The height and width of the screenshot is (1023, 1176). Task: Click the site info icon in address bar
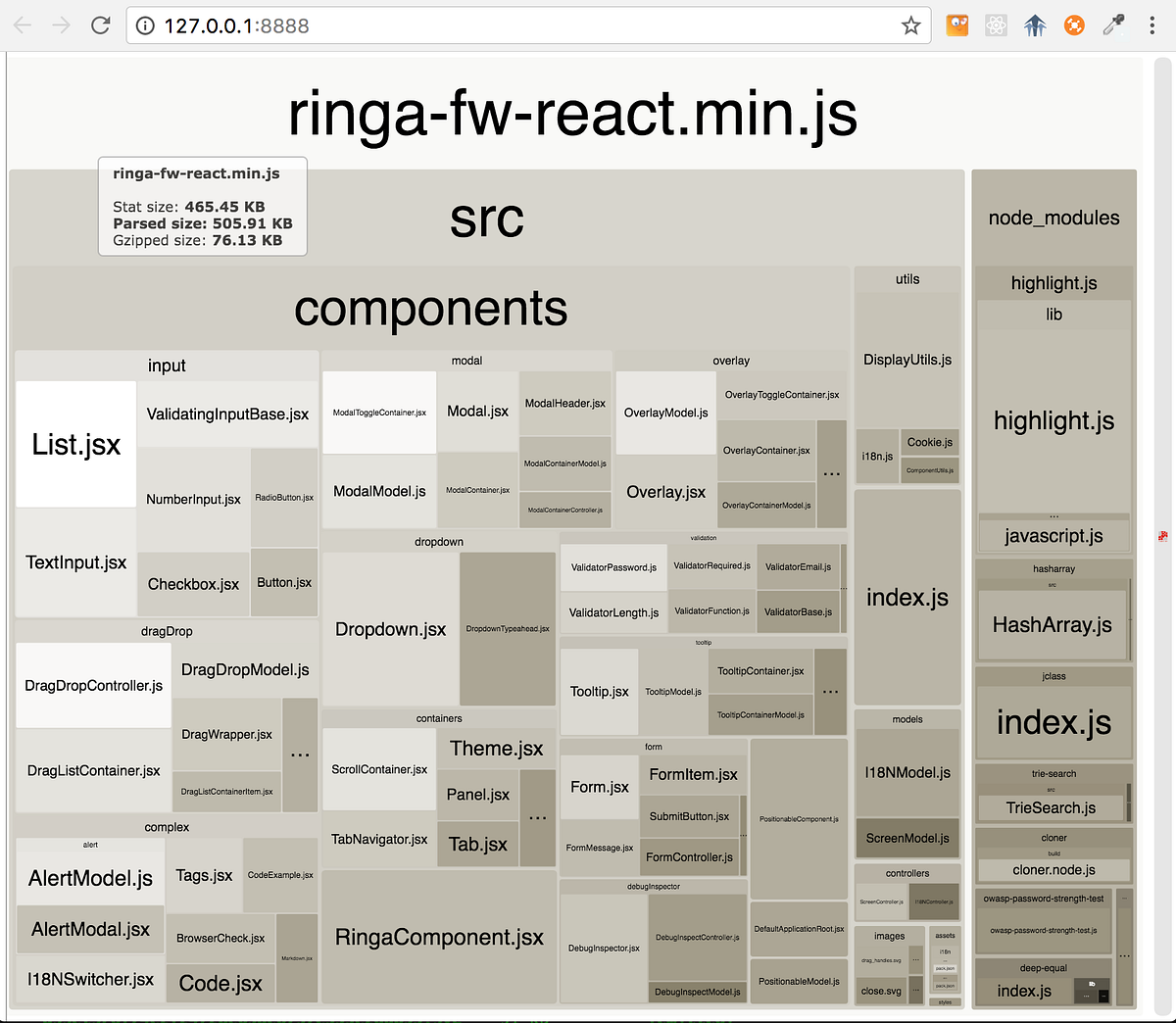coord(144,25)
